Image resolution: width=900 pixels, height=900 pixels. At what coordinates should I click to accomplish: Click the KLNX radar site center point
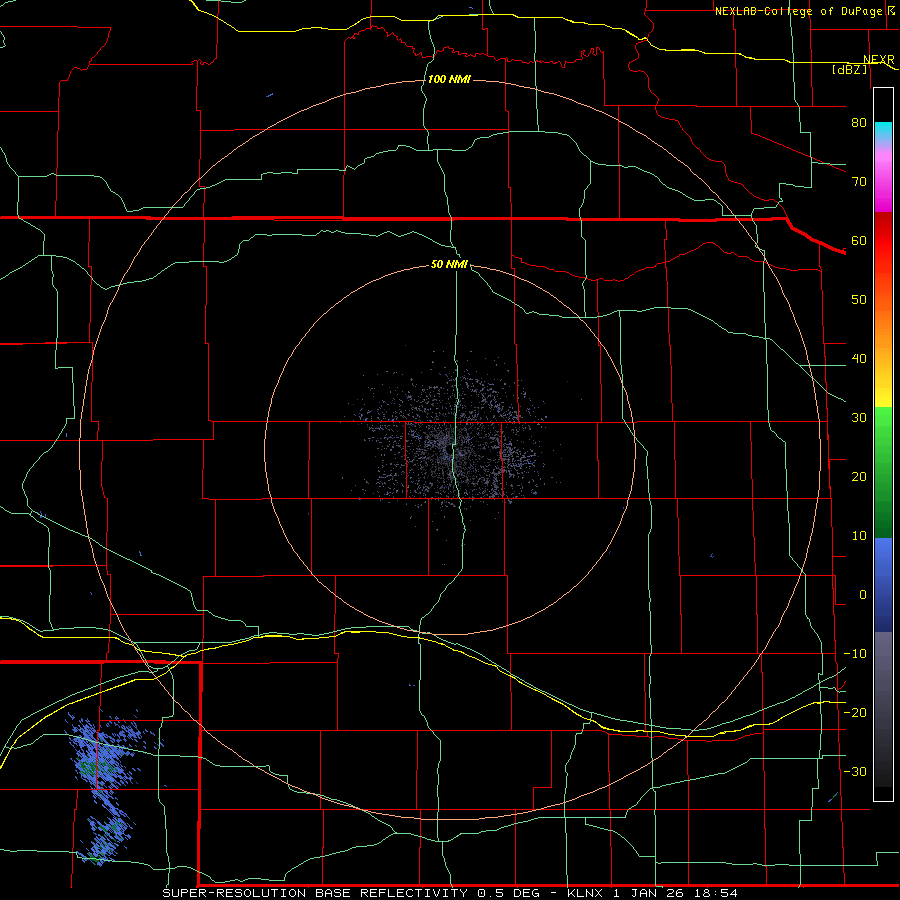tap(449, 451)
